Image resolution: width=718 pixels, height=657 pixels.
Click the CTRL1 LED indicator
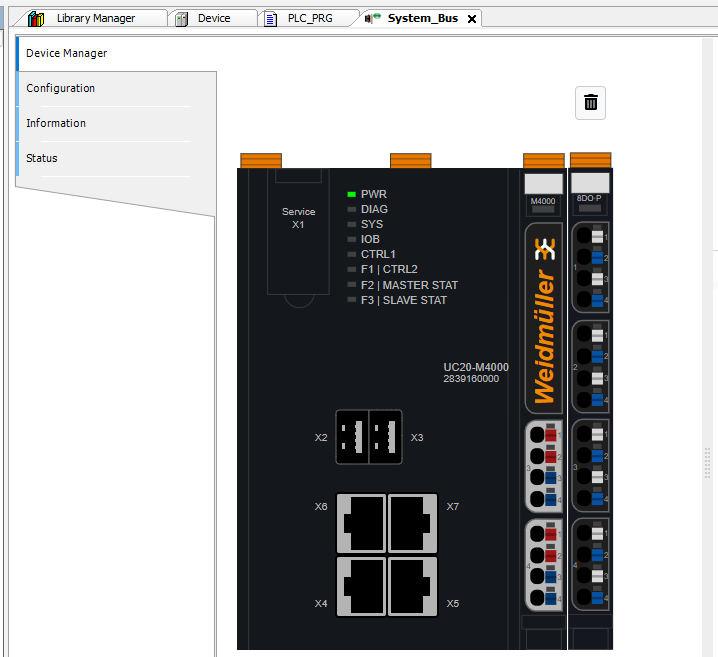click(x=351, y=254)
